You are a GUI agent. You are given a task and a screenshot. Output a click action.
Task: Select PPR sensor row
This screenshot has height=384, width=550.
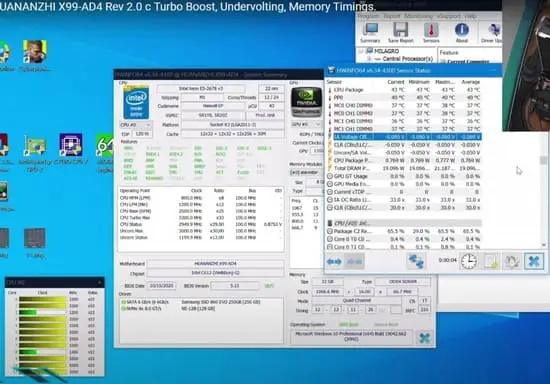tap(403, 97)
